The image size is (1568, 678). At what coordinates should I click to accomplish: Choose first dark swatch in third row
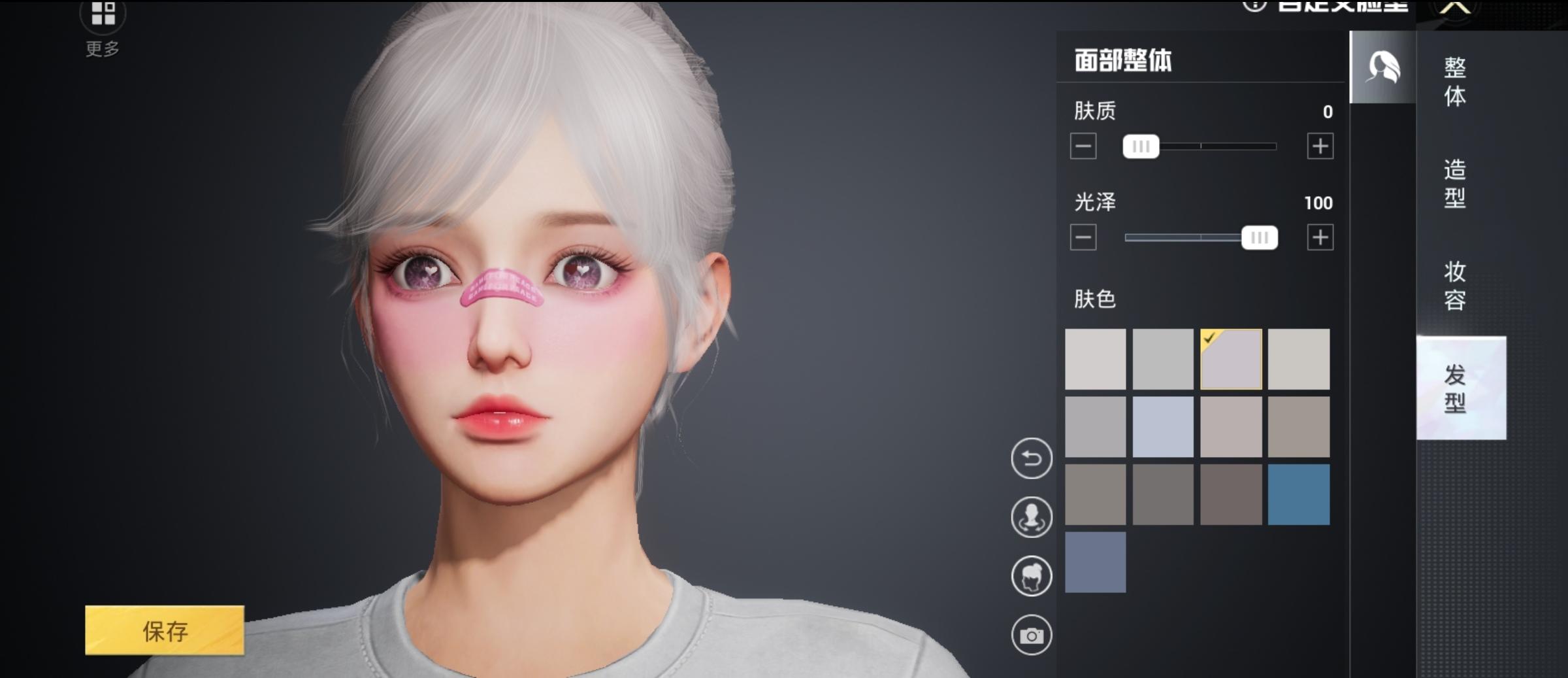(x=1096, y=495)
